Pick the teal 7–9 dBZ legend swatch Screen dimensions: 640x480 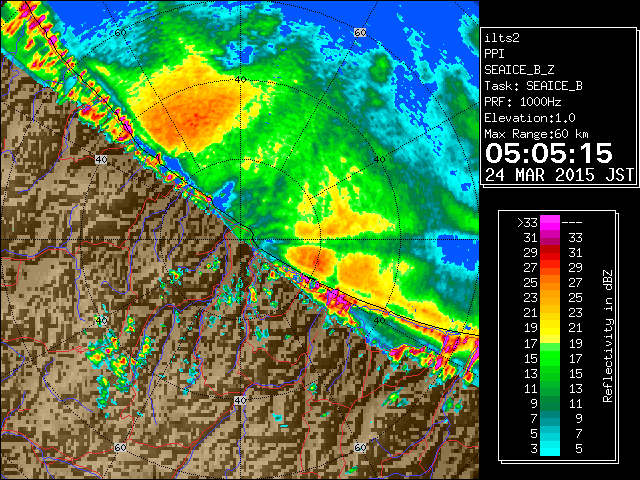pyautogui.click(x=550, y=418)
